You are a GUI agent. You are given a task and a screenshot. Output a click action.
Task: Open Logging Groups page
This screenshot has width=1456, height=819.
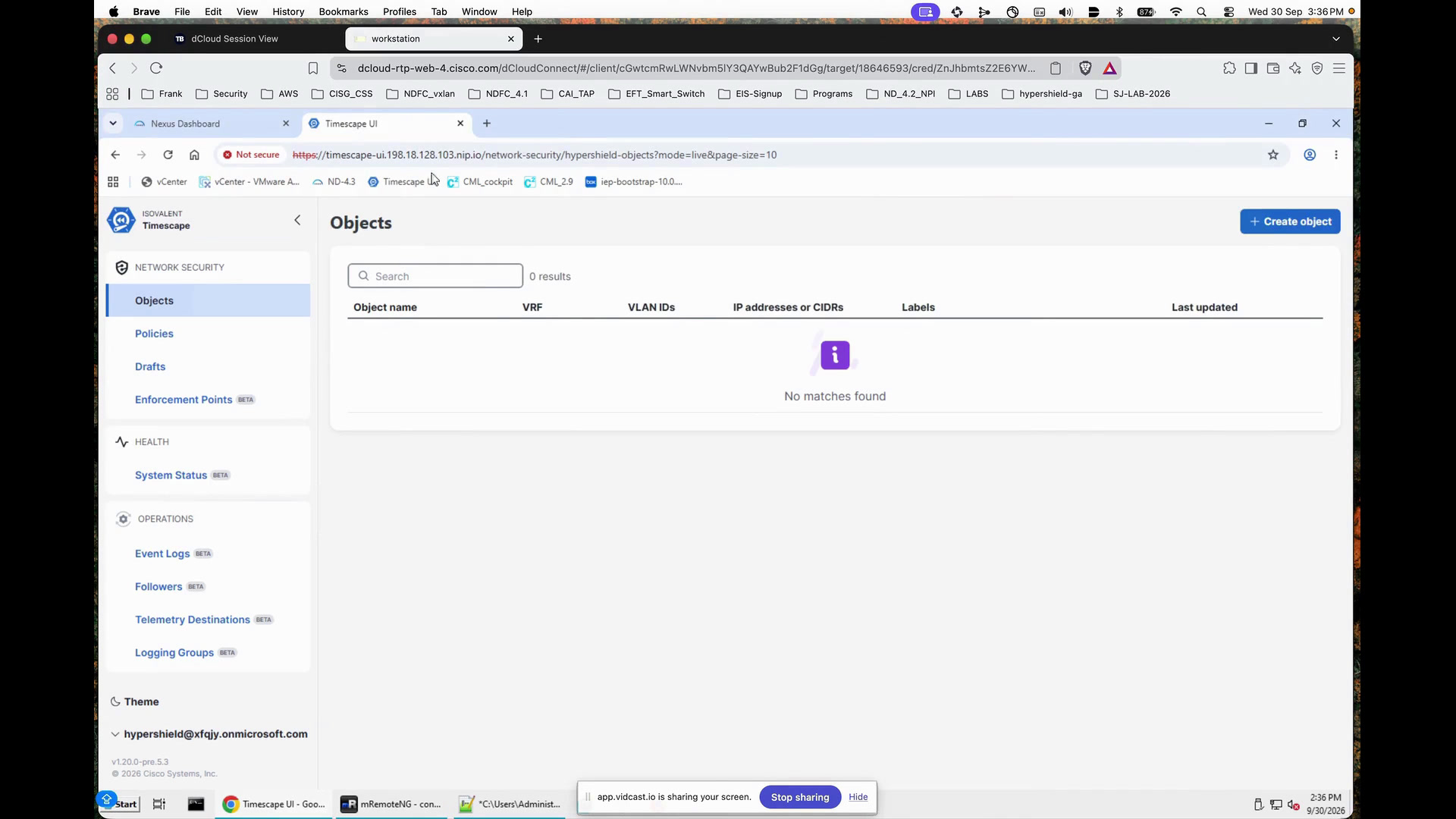[174, 653]
